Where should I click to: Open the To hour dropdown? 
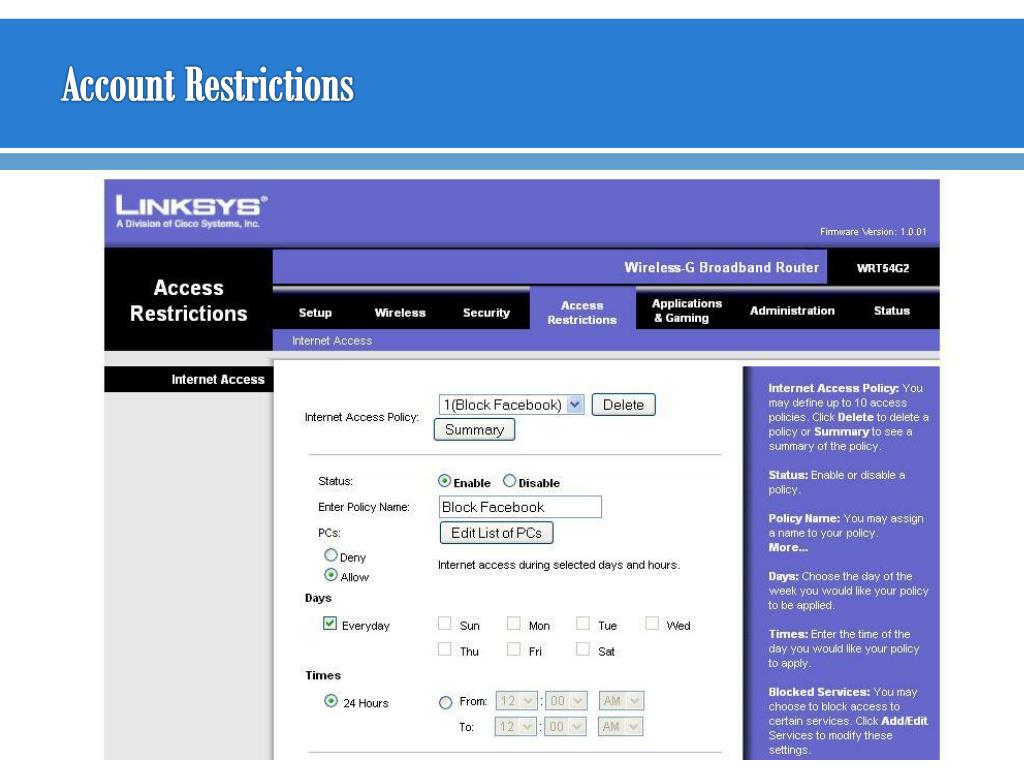coord(517,726)
